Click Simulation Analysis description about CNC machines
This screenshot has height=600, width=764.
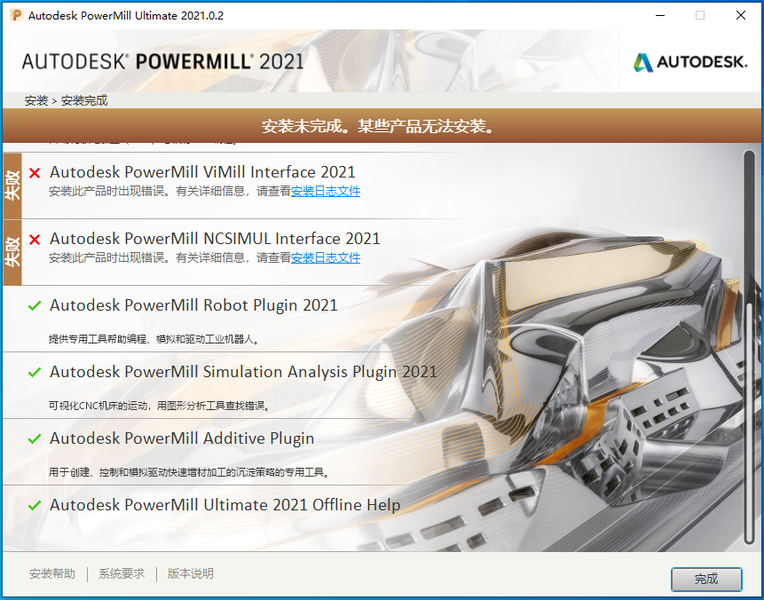pyautogui.click(x=159, y=406)
